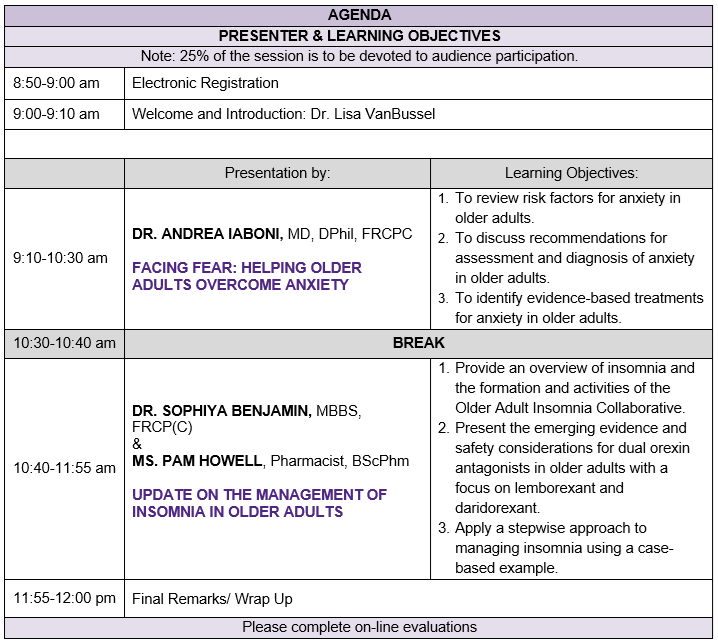Click 'Please complete on-line evaluations' footer text
Image resolution: width=718 pixels, height=644 pixels.
tap(359, 628)
